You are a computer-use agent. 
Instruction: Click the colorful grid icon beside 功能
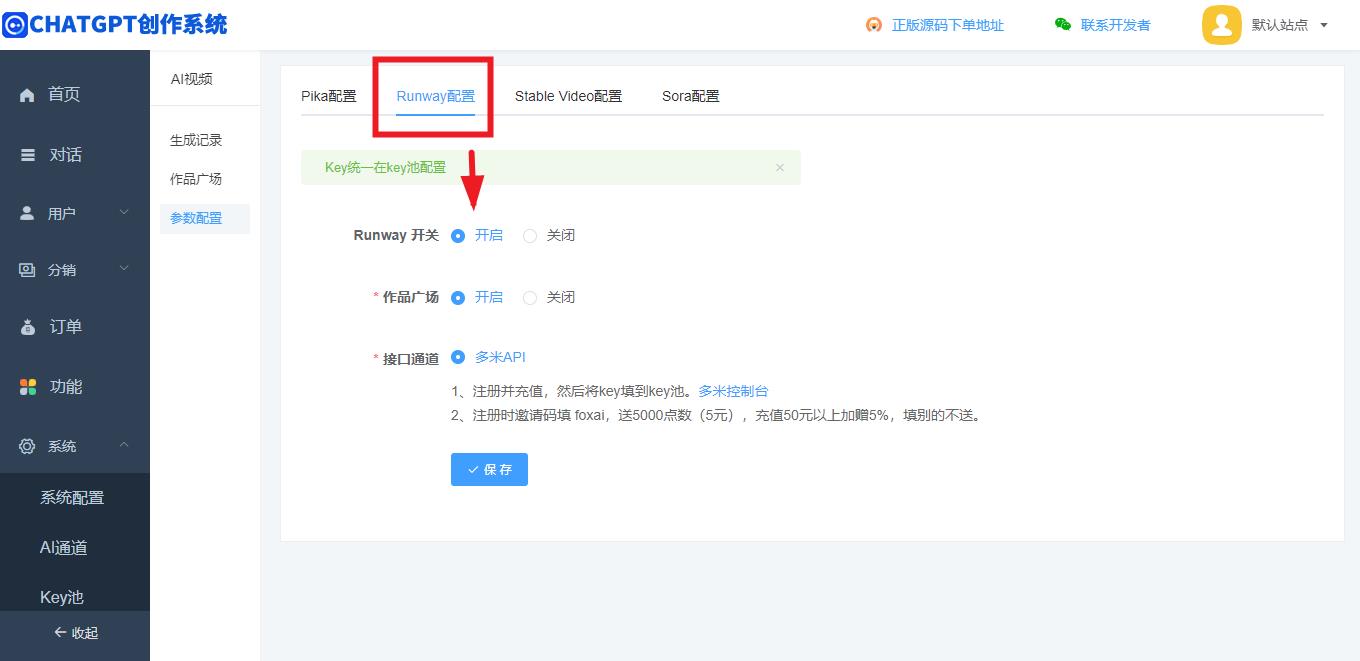[x=28, y=387]
